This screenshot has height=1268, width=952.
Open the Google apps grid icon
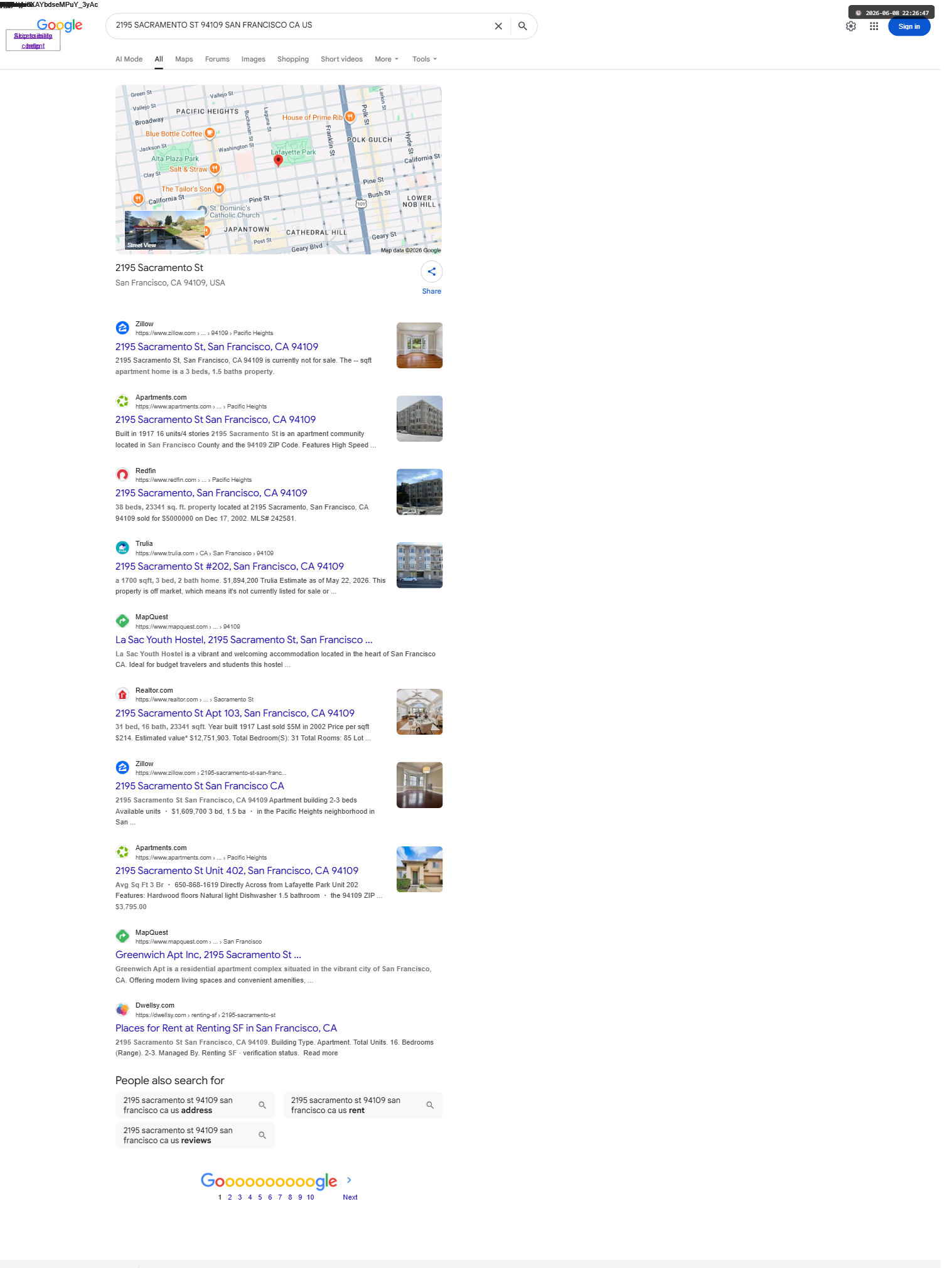pyautogui.click(x=874, y=26)
